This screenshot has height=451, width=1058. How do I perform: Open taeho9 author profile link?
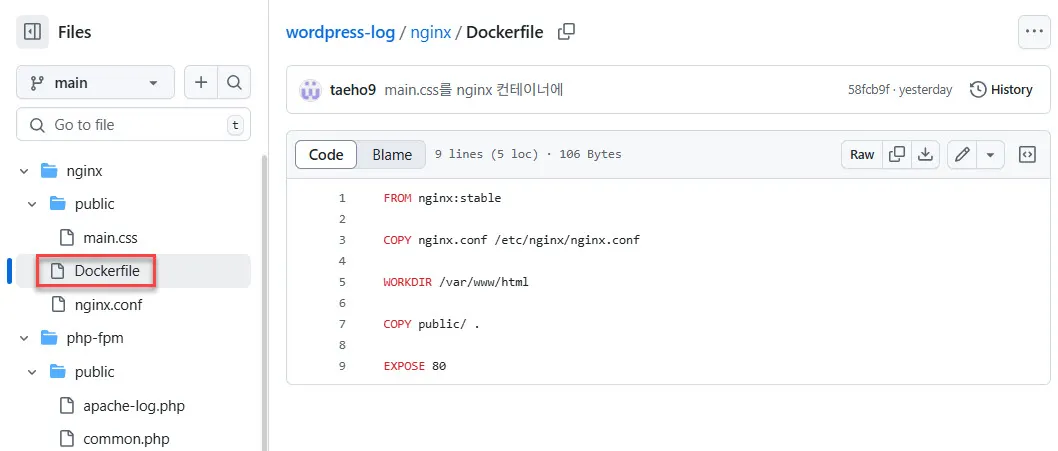[x=352, y=90]
